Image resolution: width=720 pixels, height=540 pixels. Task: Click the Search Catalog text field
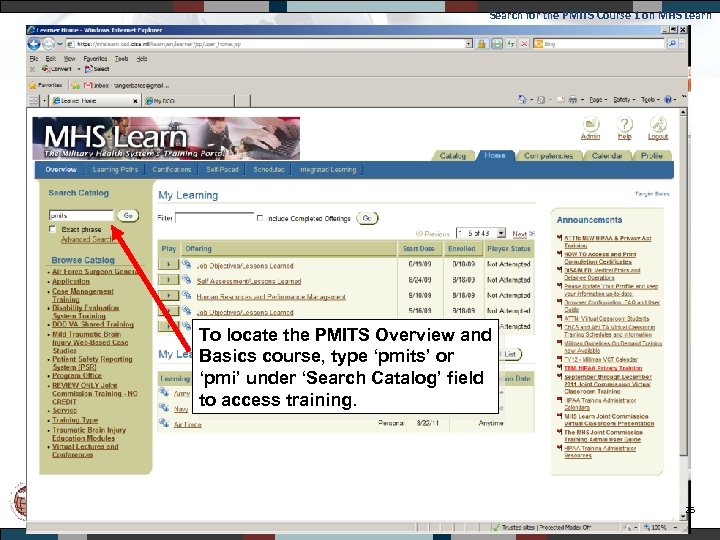(81, 215)
